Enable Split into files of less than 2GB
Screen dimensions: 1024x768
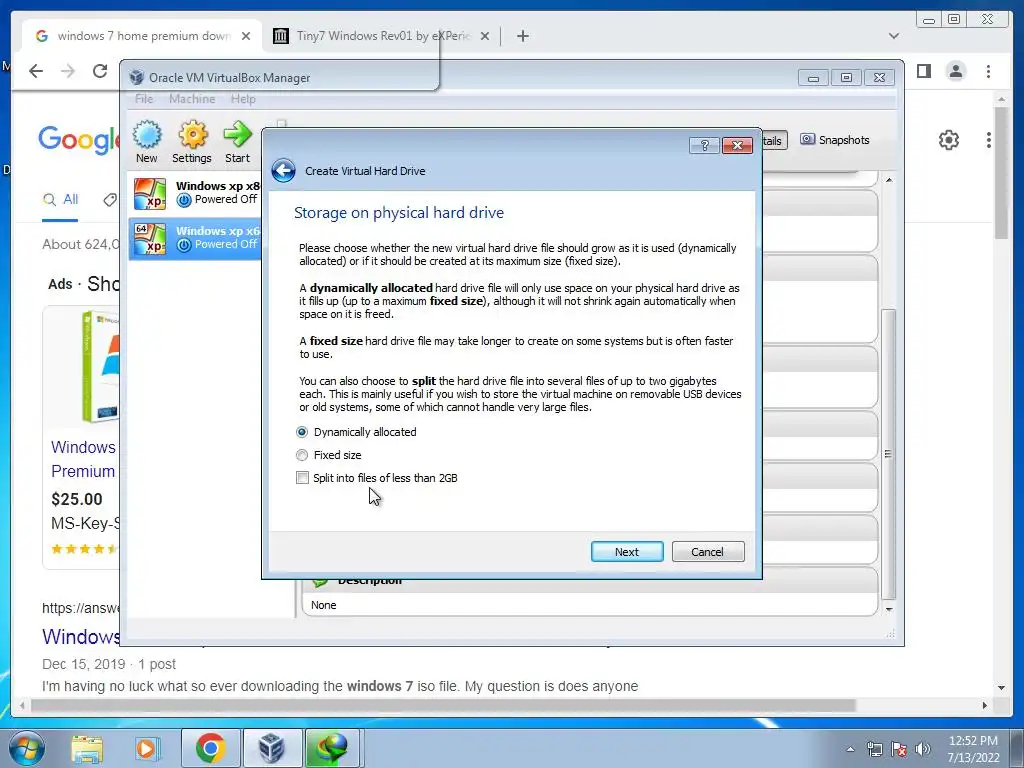377,477
